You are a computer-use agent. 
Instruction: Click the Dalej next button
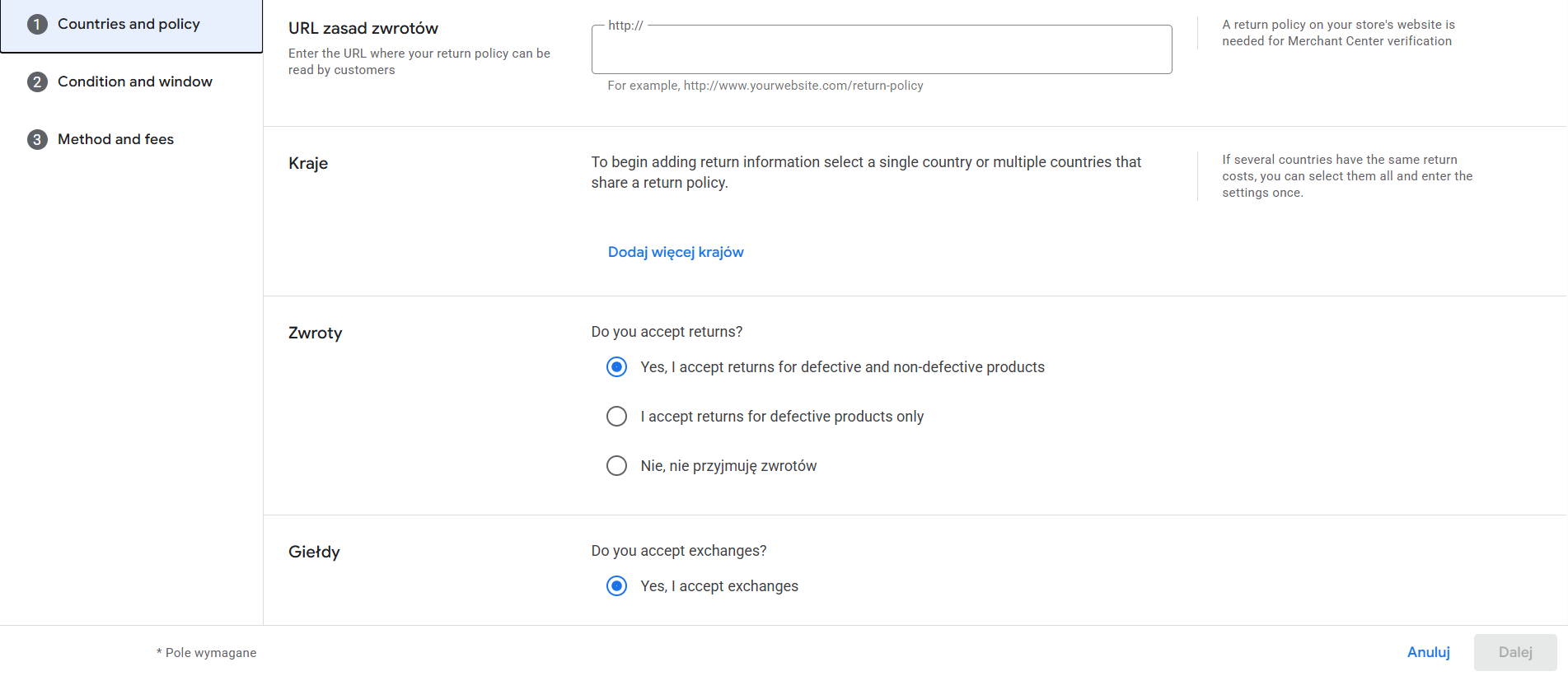click(x=1515, y=652)
